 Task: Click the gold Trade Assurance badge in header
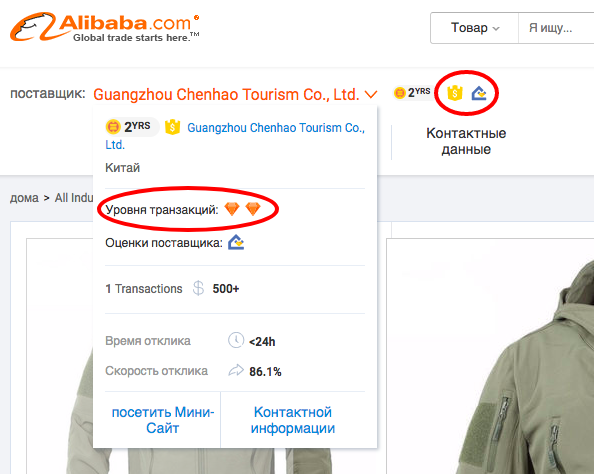pos(455,92)
